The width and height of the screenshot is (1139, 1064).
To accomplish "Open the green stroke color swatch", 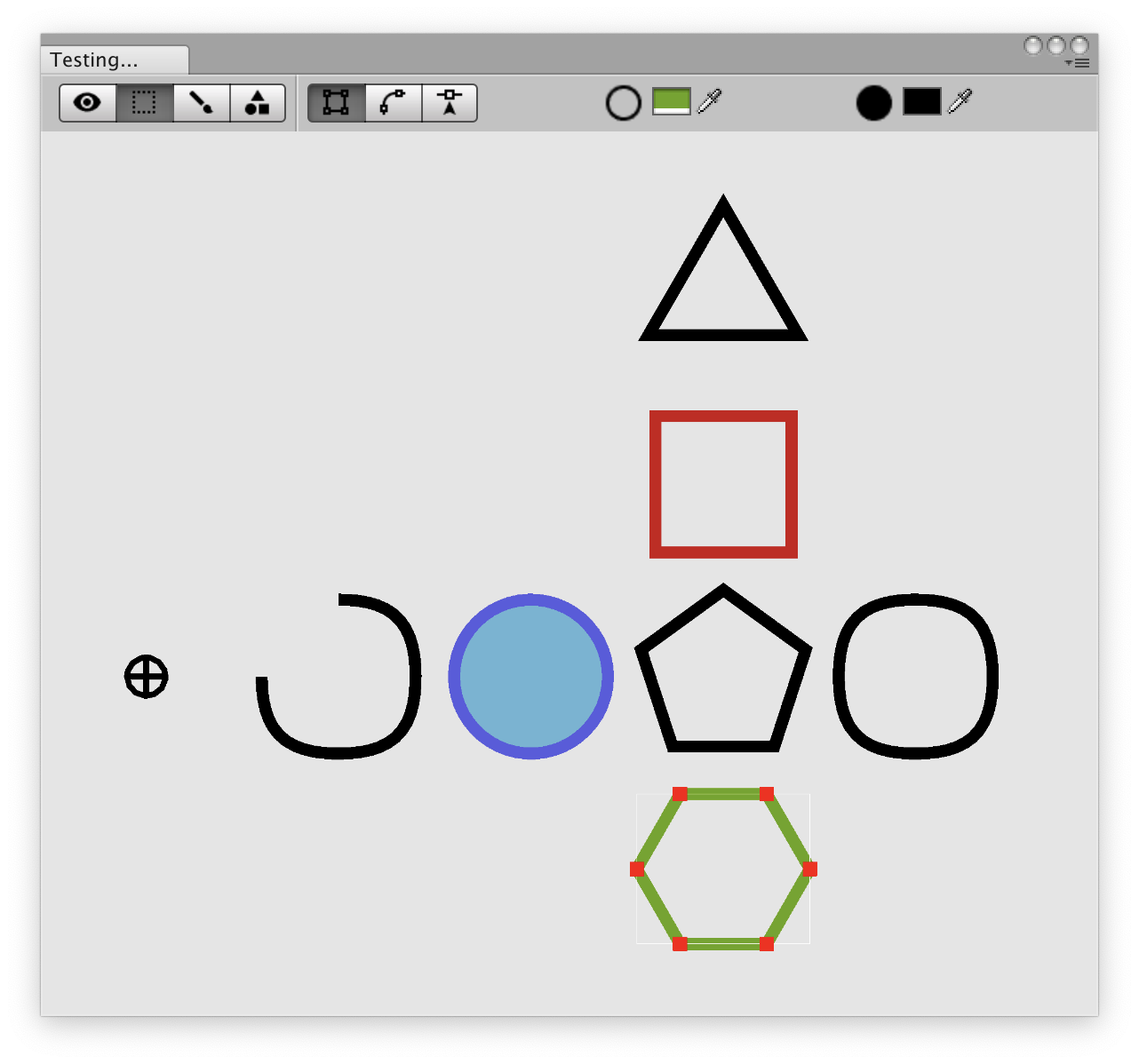I will [672, 102].
